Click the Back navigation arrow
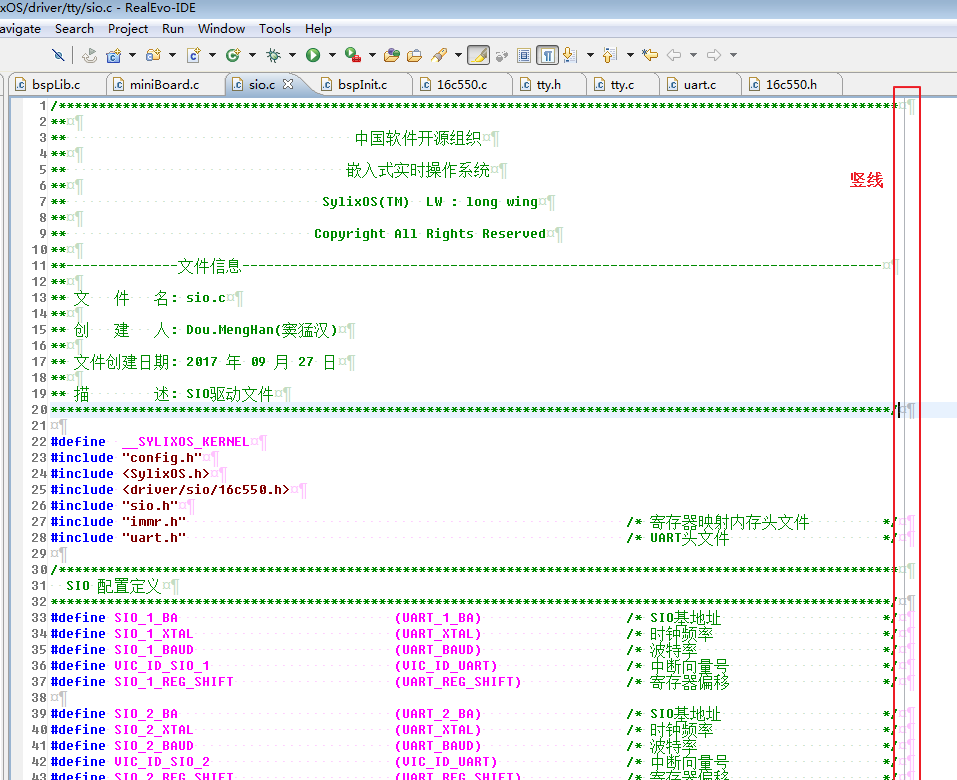The width and height of the screenshot is (957, 780). (674, 56)
